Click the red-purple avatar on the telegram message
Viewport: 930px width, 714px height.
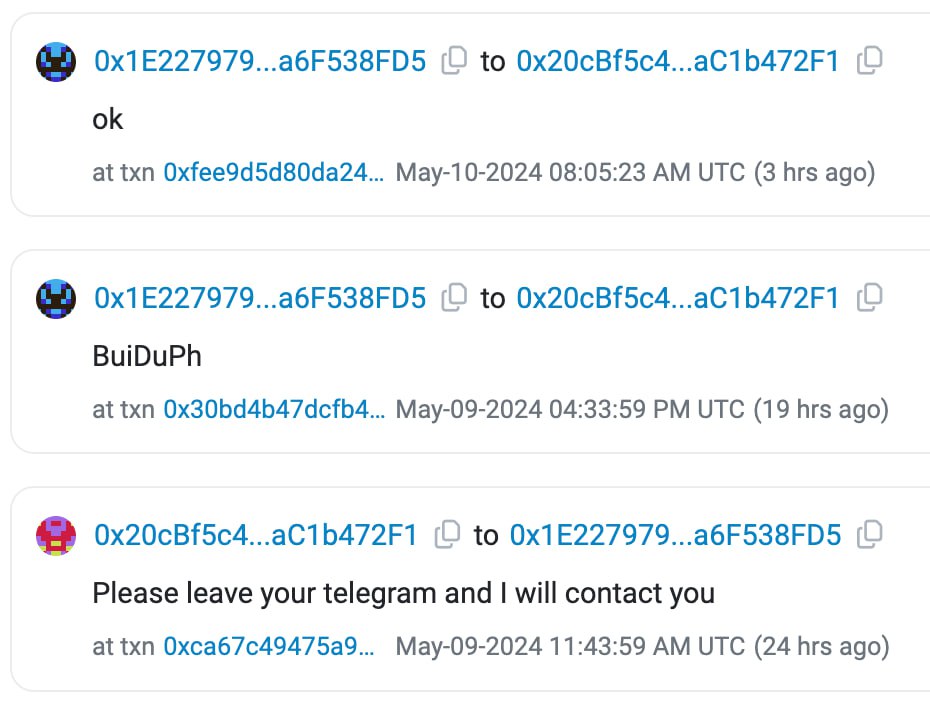pos(56,535)
